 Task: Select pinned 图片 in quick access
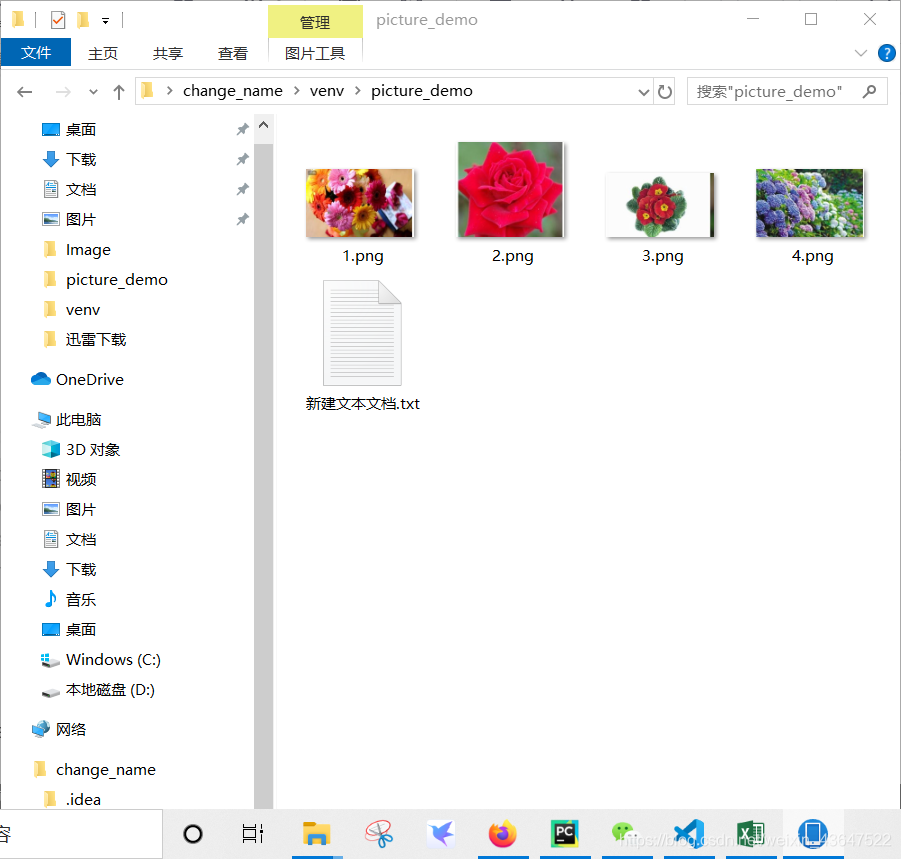[x=80, y=219]
